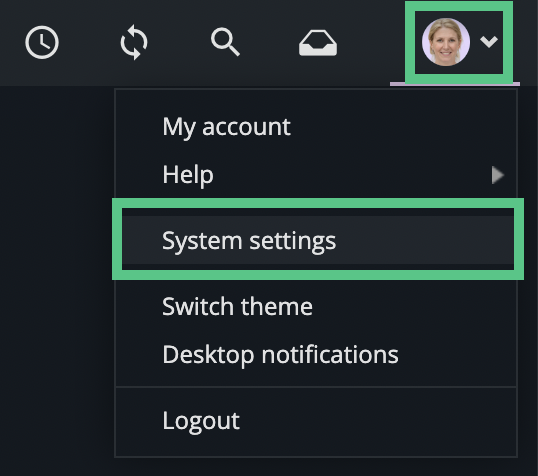Viewport: 538px width, 476px height.
Task: Open My account from the menu
Action: 316,127
